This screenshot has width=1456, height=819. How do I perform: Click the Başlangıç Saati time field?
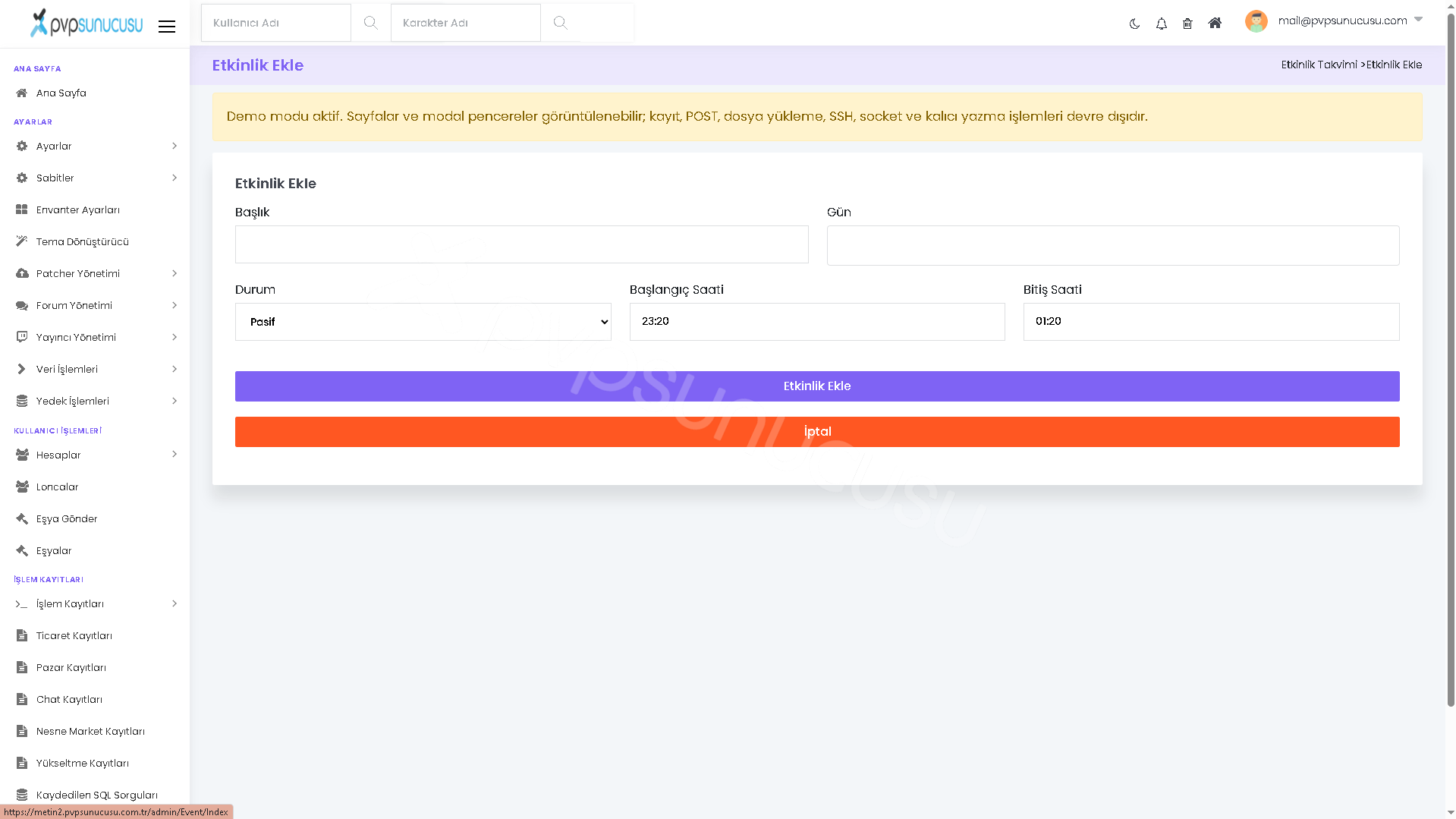[817, 322]
